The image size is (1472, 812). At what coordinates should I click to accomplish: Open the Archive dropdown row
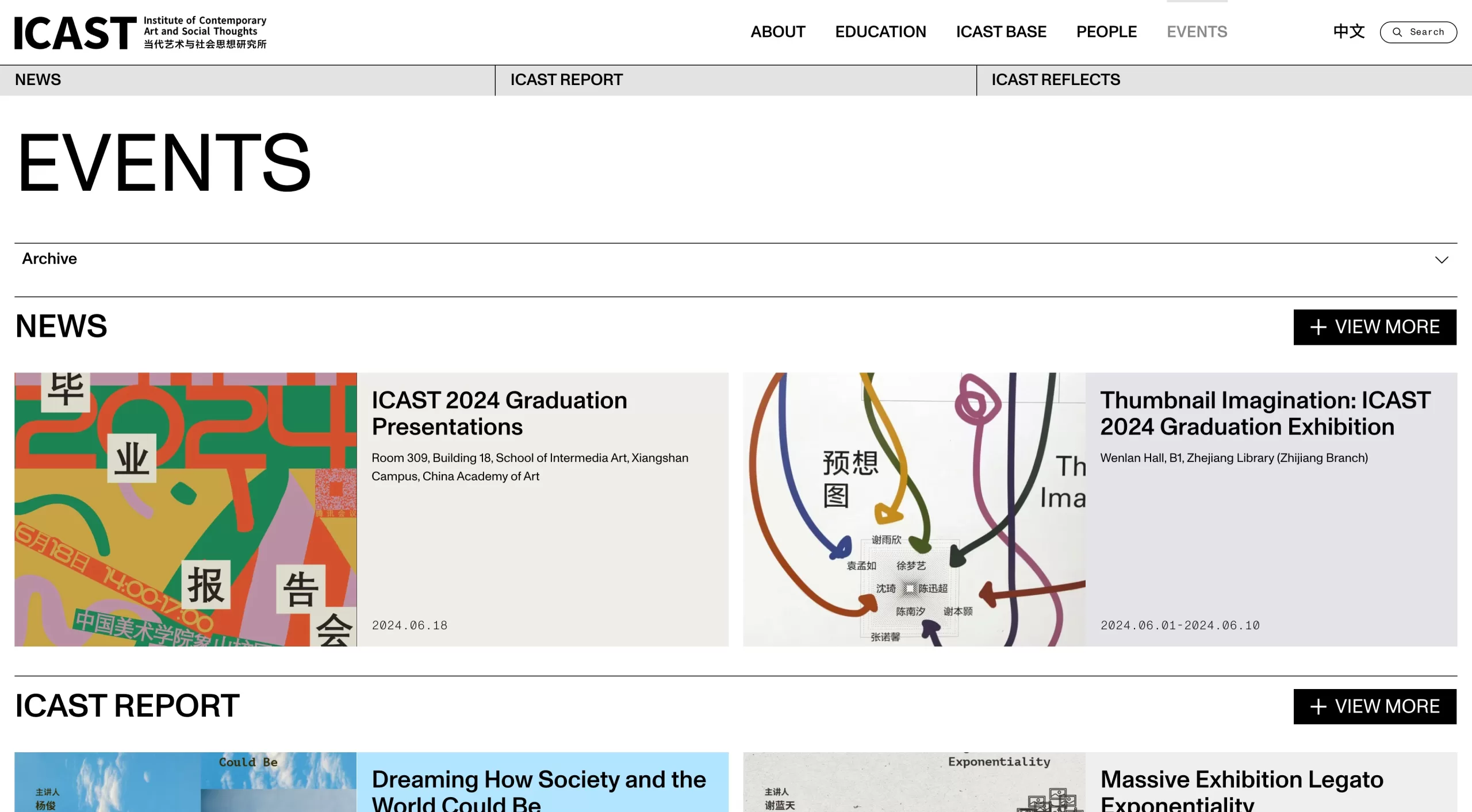[736, 259]
